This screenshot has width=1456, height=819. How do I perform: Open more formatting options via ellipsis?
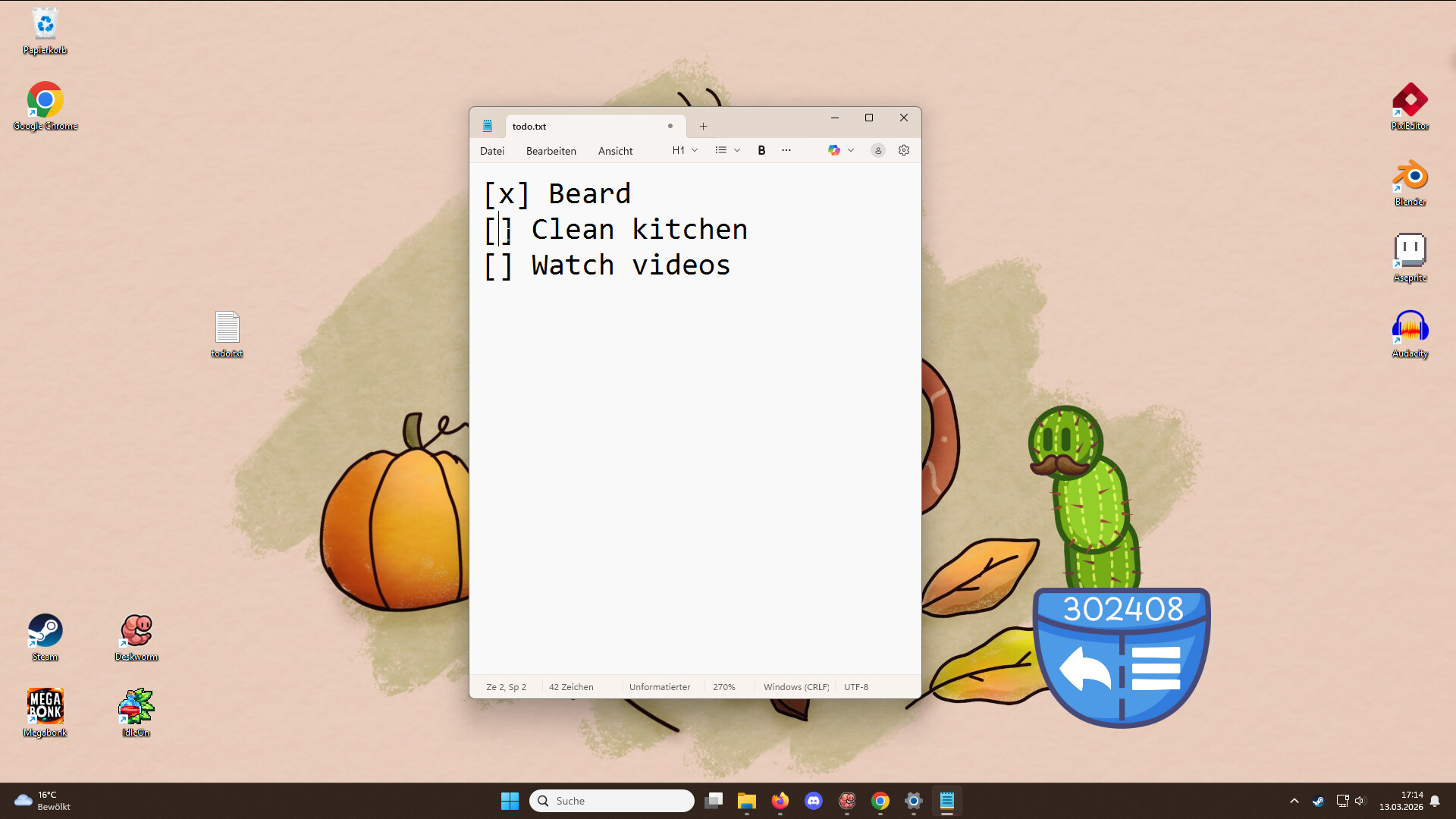pos(786,150)
